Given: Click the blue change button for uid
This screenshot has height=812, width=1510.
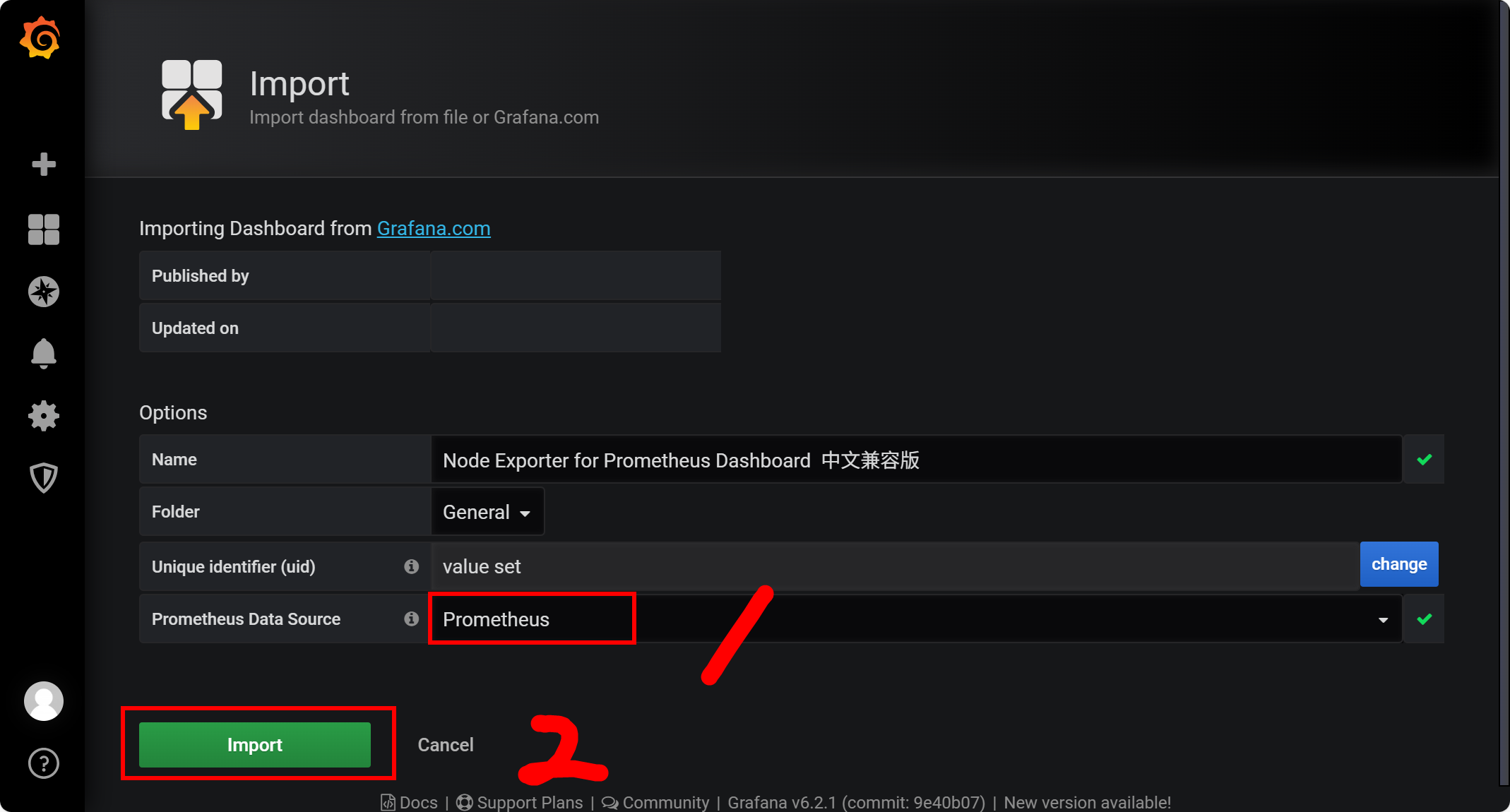Looking at the screenshot, I should (x=1399, y=564).
